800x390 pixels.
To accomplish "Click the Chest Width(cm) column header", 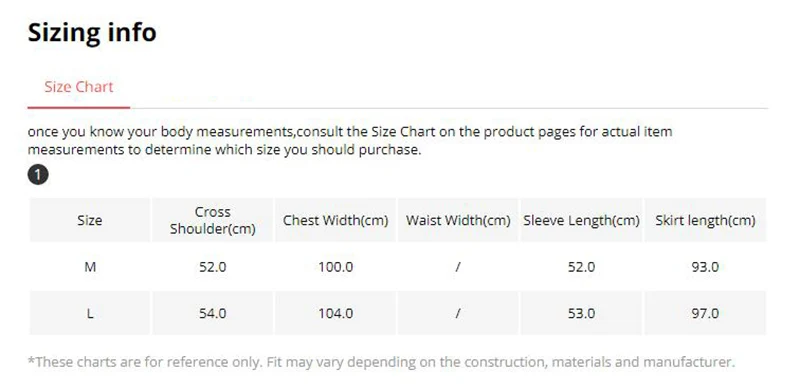I will click(336, 221).
